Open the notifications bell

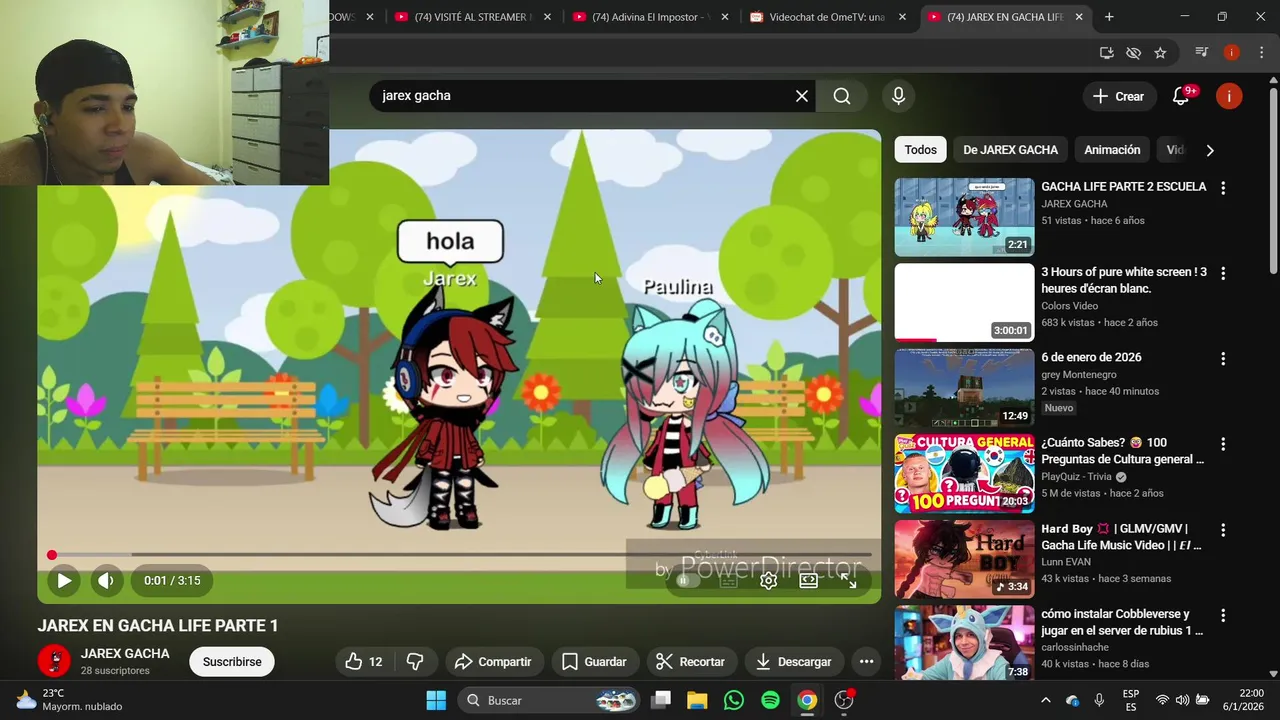pyautogui.click(x=1182, y=96)
